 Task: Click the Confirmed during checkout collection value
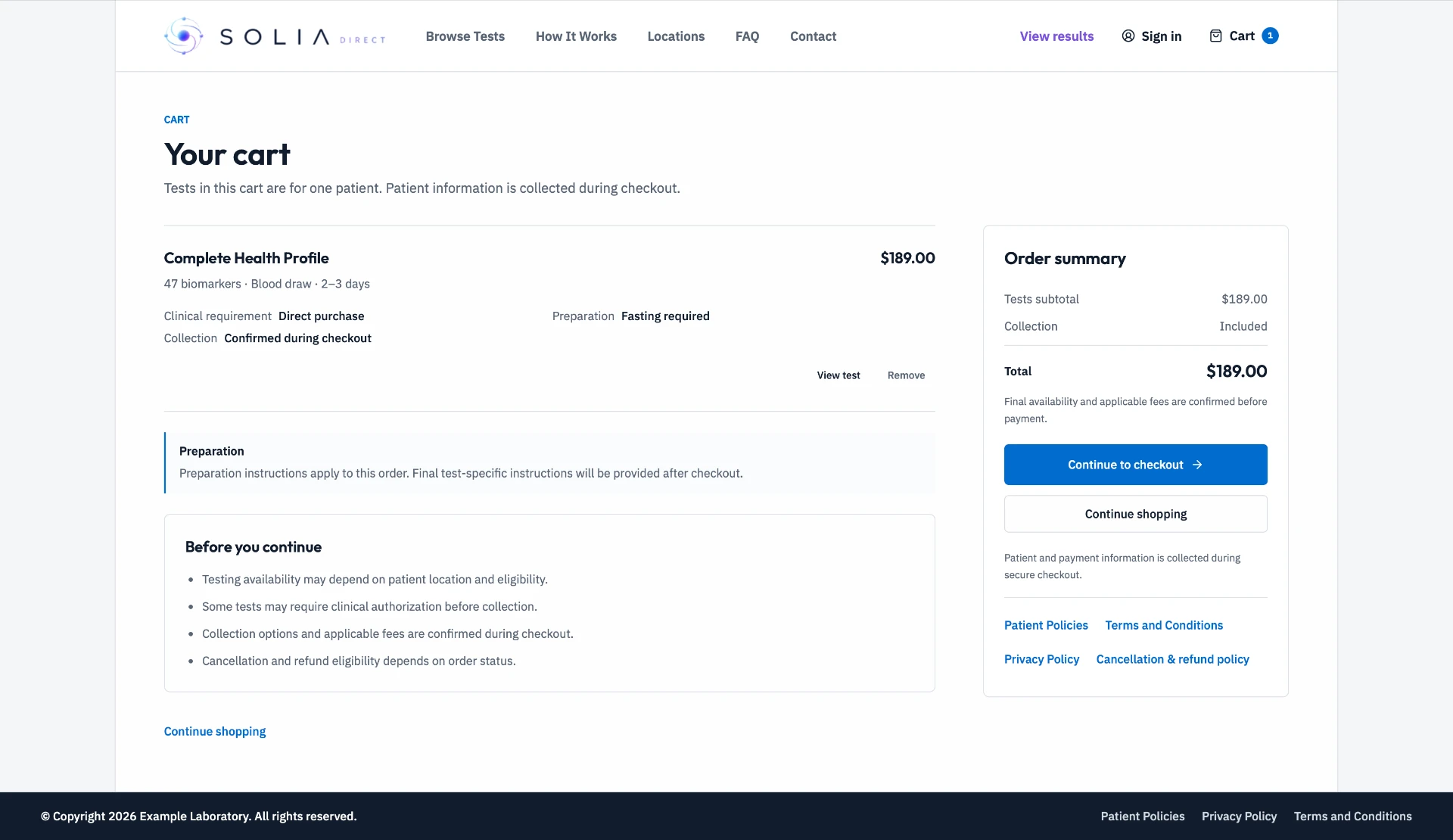coord(297,338)
